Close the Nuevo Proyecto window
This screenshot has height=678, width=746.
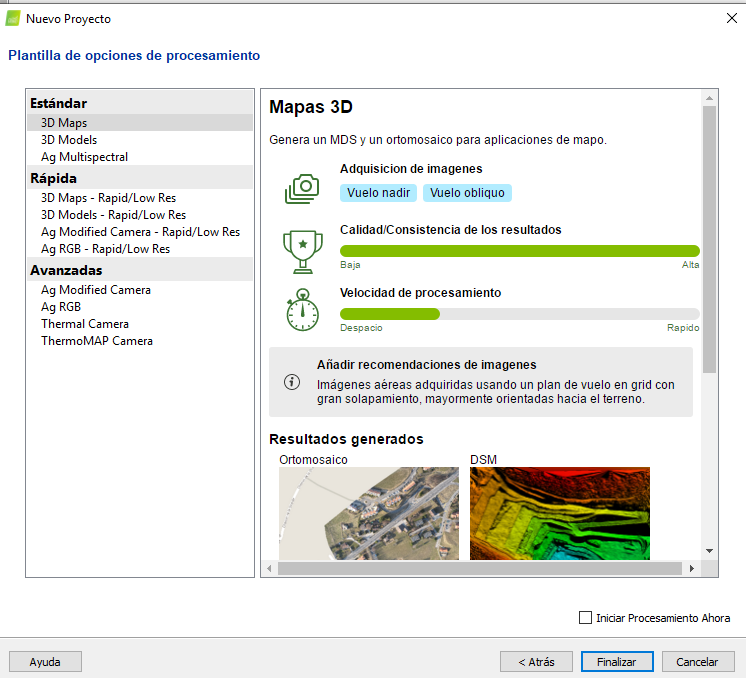732,19
